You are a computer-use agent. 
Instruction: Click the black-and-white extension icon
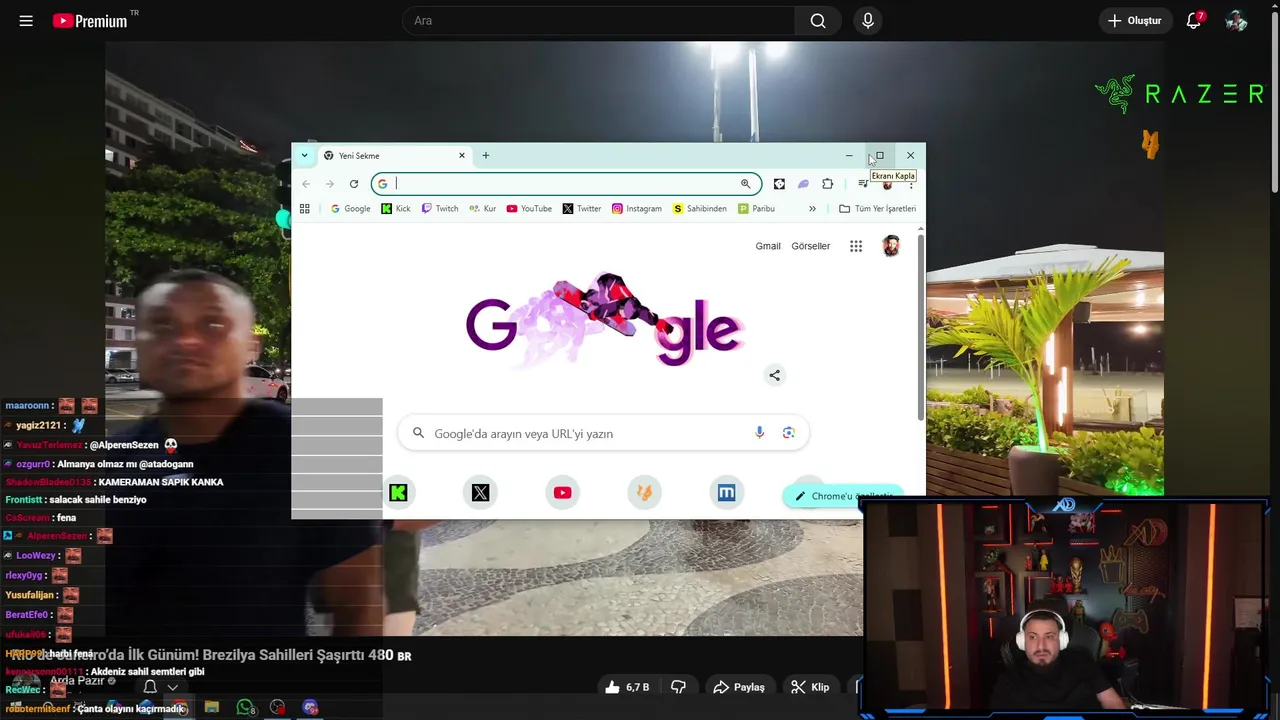point(779,184)
